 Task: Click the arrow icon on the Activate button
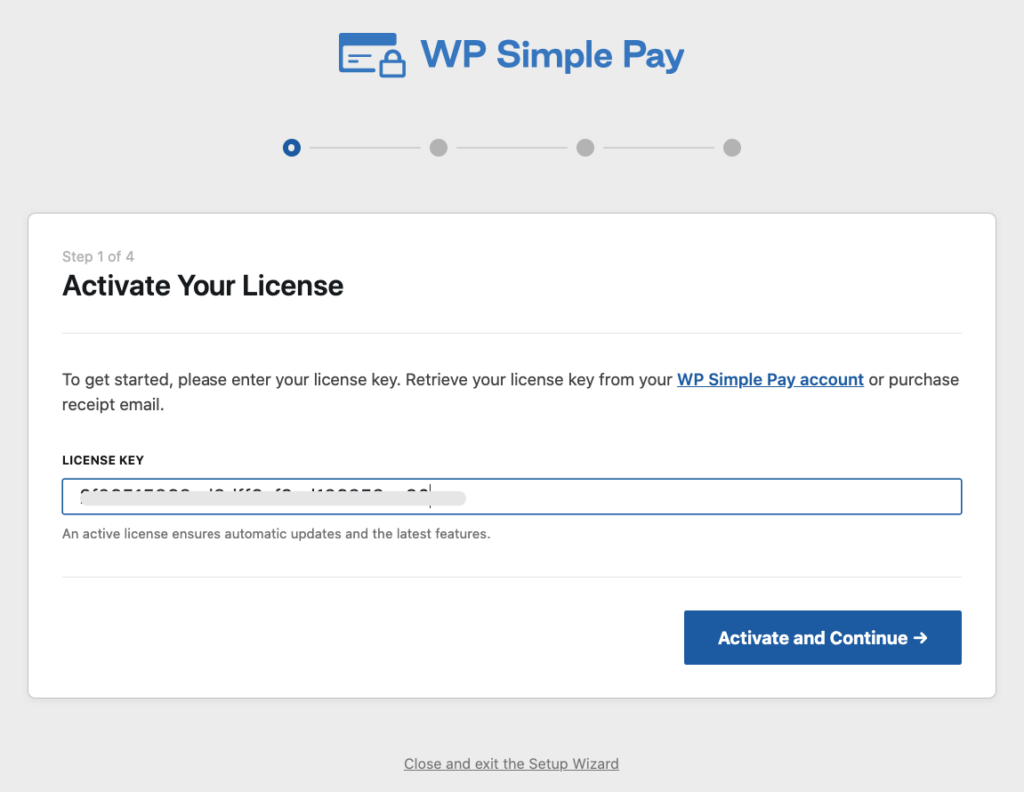point(921,638)
